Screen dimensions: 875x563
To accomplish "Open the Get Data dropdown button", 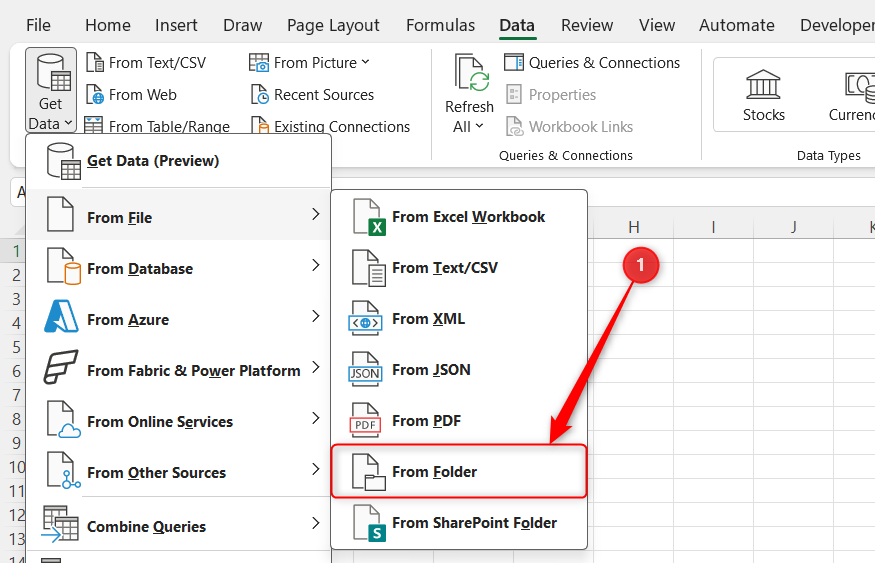I will point(50,90).
